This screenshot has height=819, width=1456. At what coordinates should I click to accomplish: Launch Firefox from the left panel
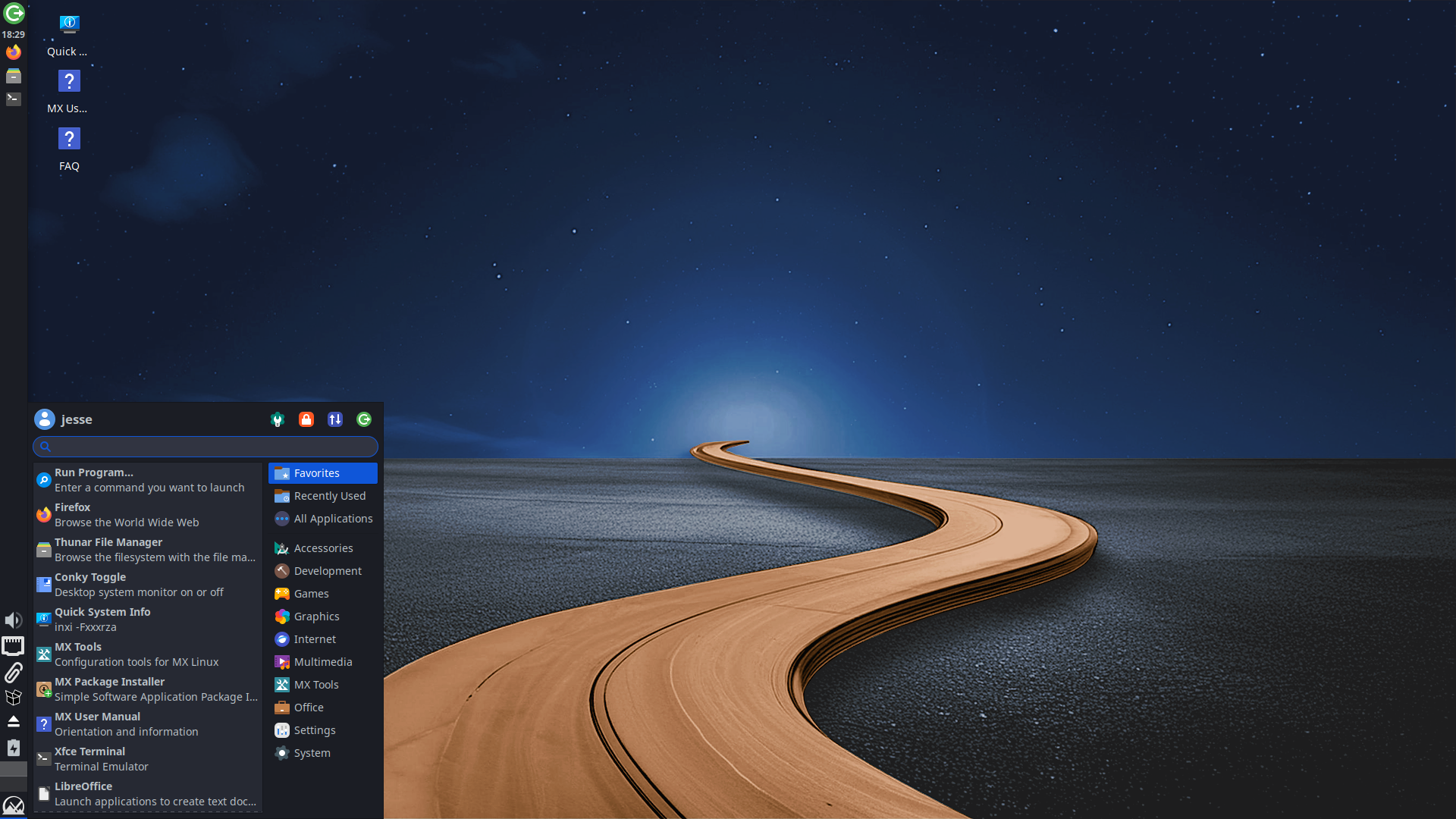14,52
